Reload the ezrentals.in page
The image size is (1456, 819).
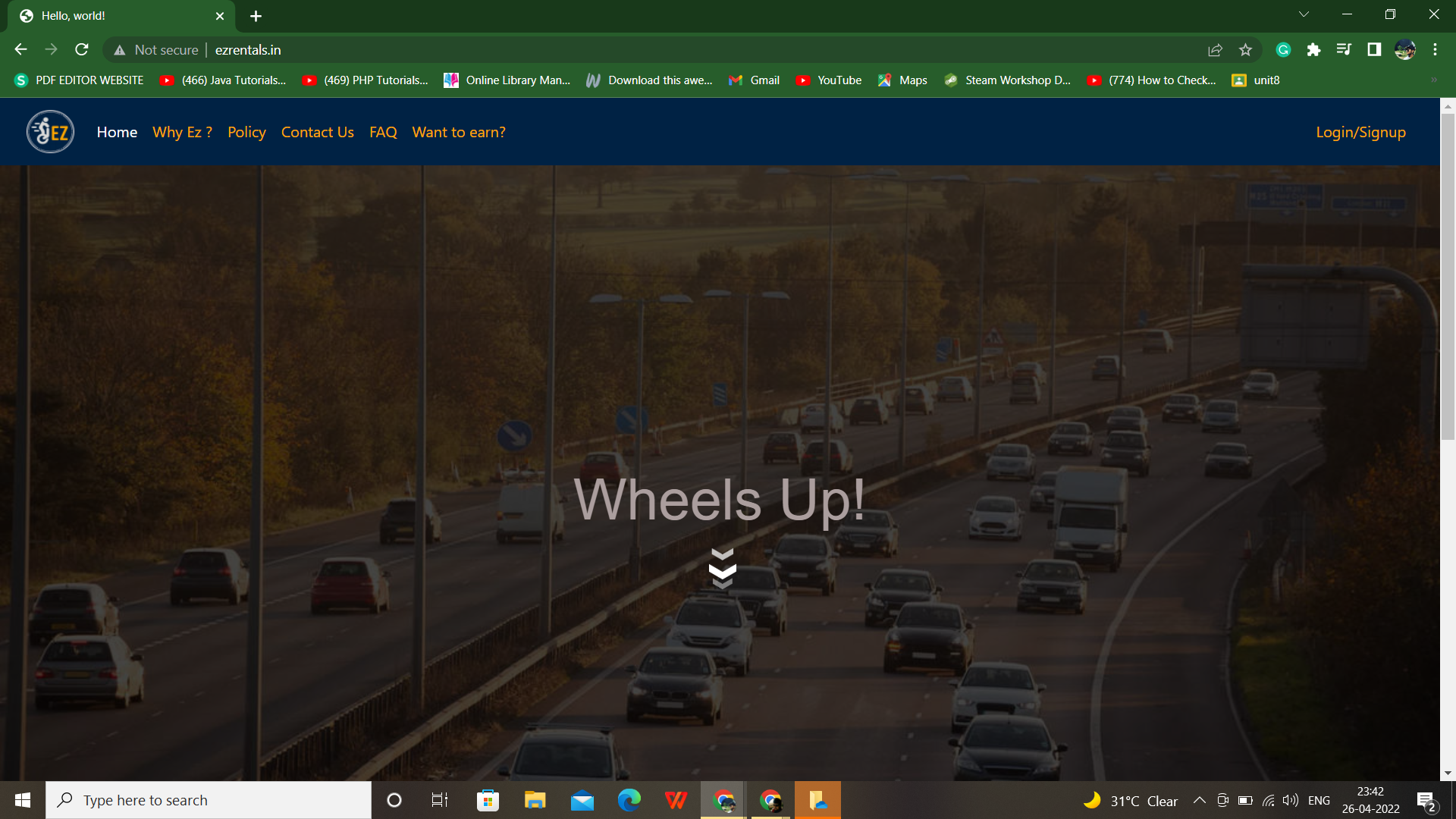[82, 49]
